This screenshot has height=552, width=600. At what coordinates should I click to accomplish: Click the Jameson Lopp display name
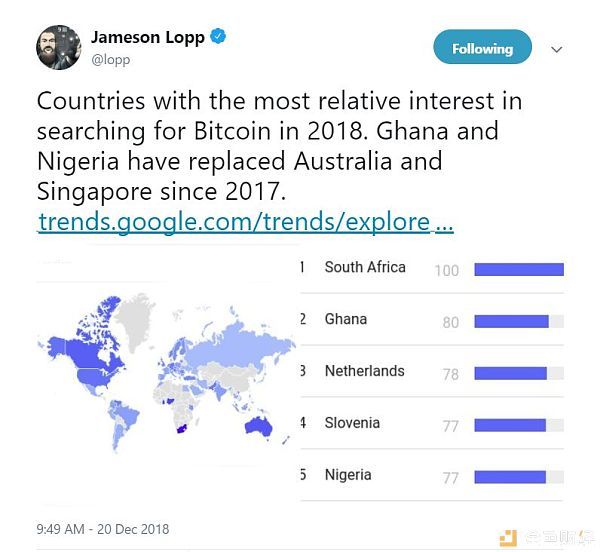coord(148,37)
